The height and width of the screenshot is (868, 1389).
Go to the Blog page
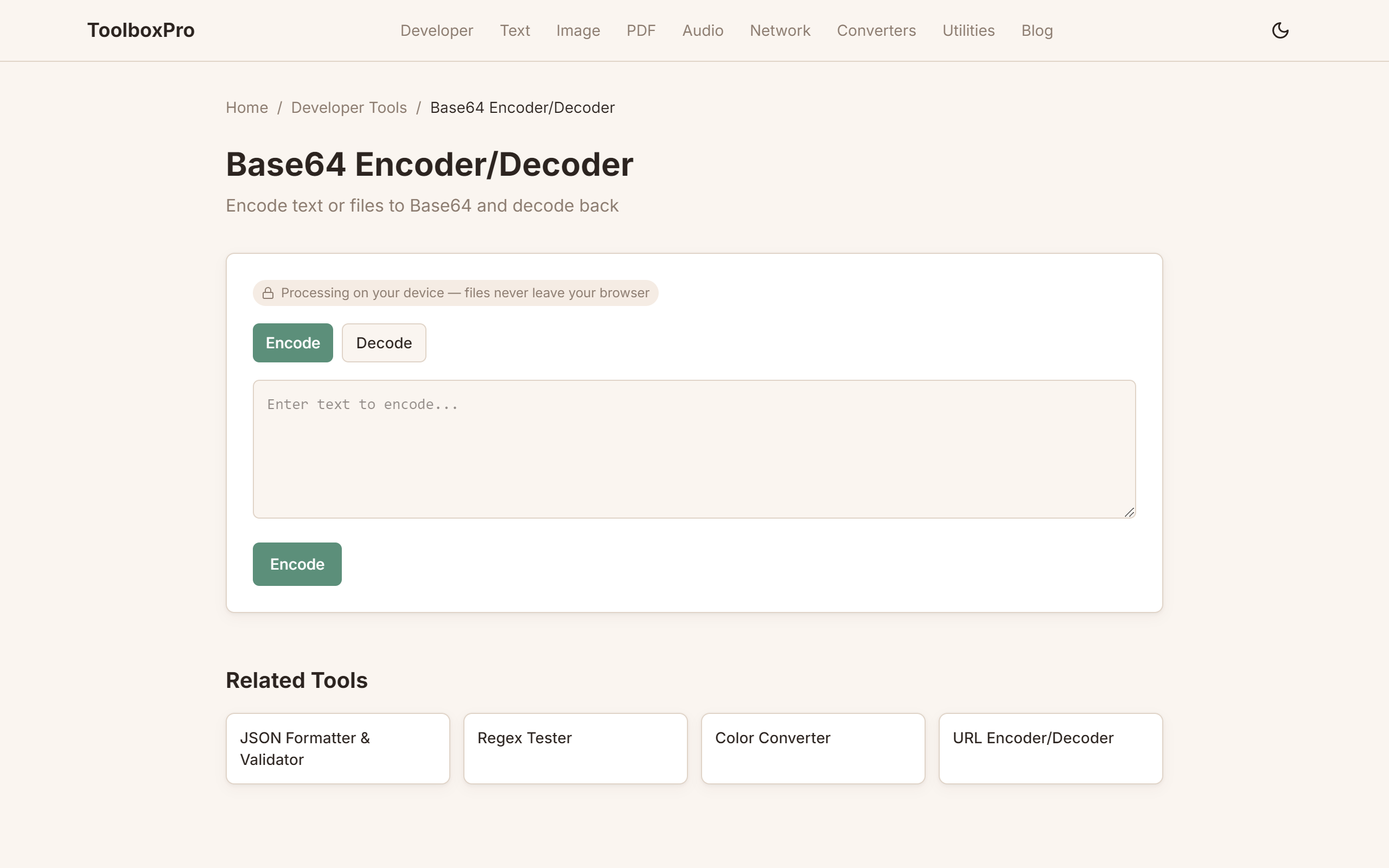[1036, 30]
